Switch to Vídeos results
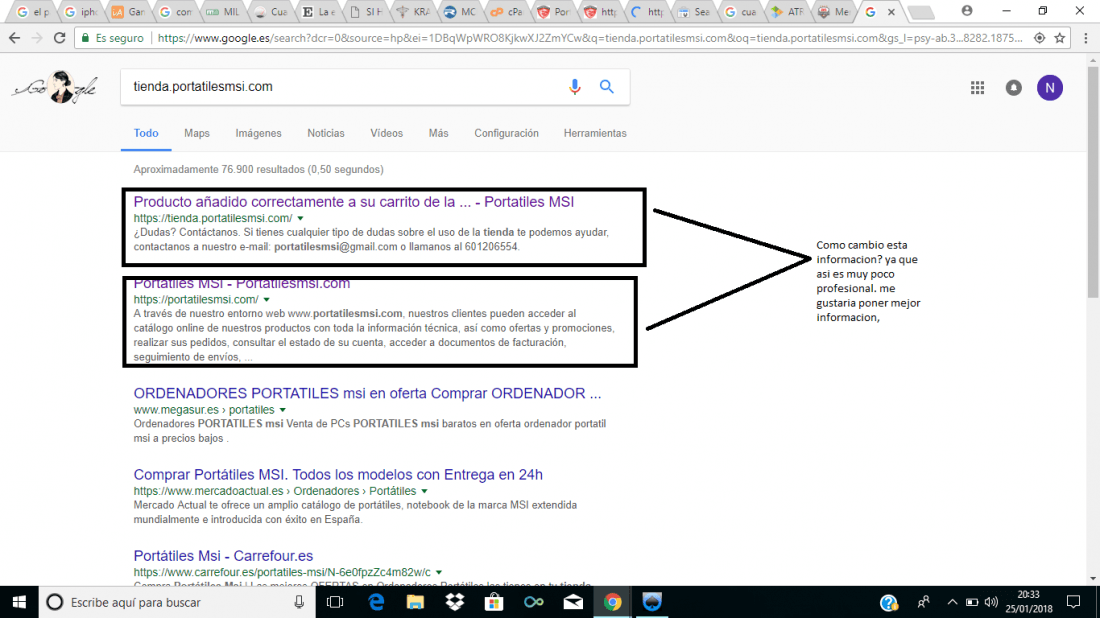Screen dimensions: 1100x618 point(387,133)
